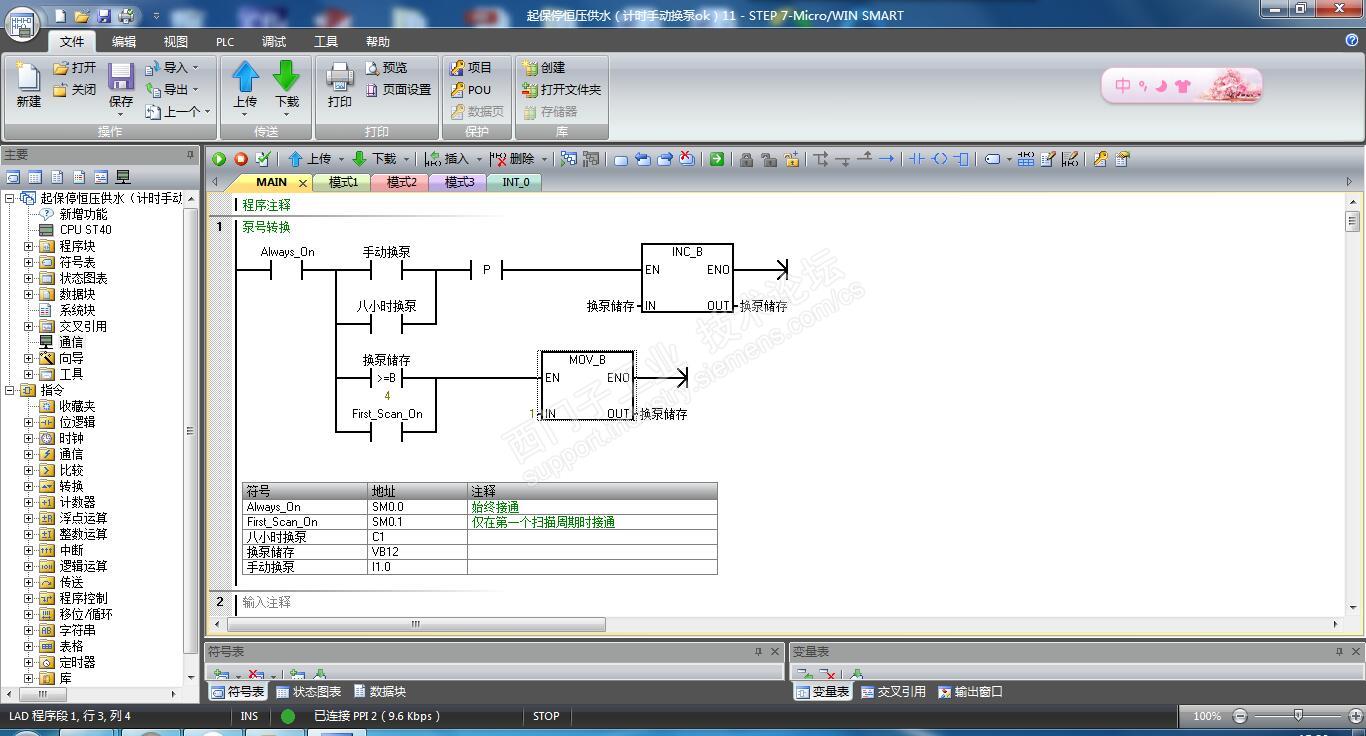Open the 导入 (Import) dropdown arrow
1366x736 pixels.
[x=195, y=67]
